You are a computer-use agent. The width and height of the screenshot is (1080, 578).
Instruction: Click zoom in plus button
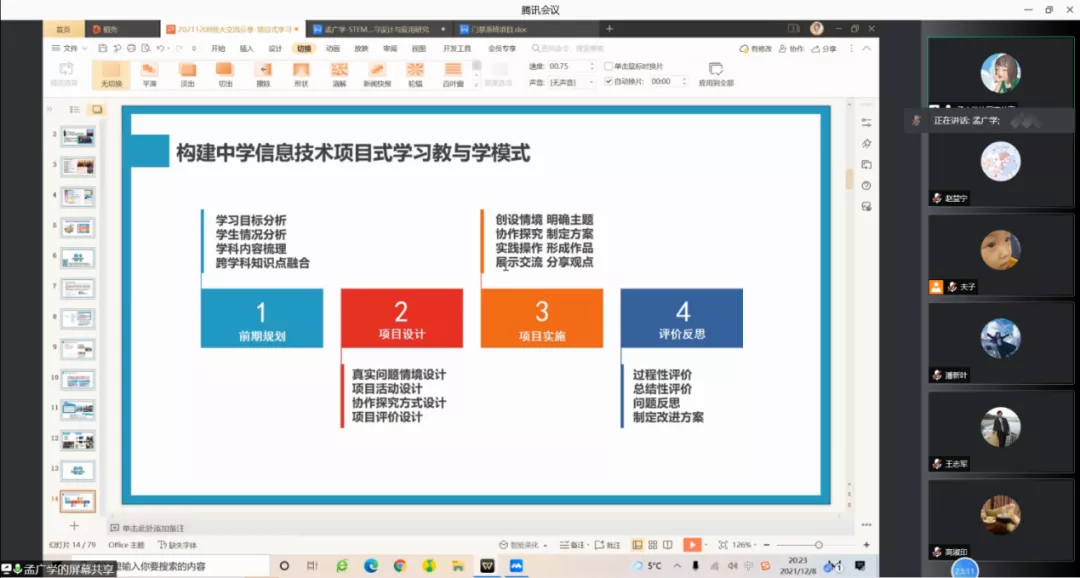pyautogui.click(x=866, y=544)
